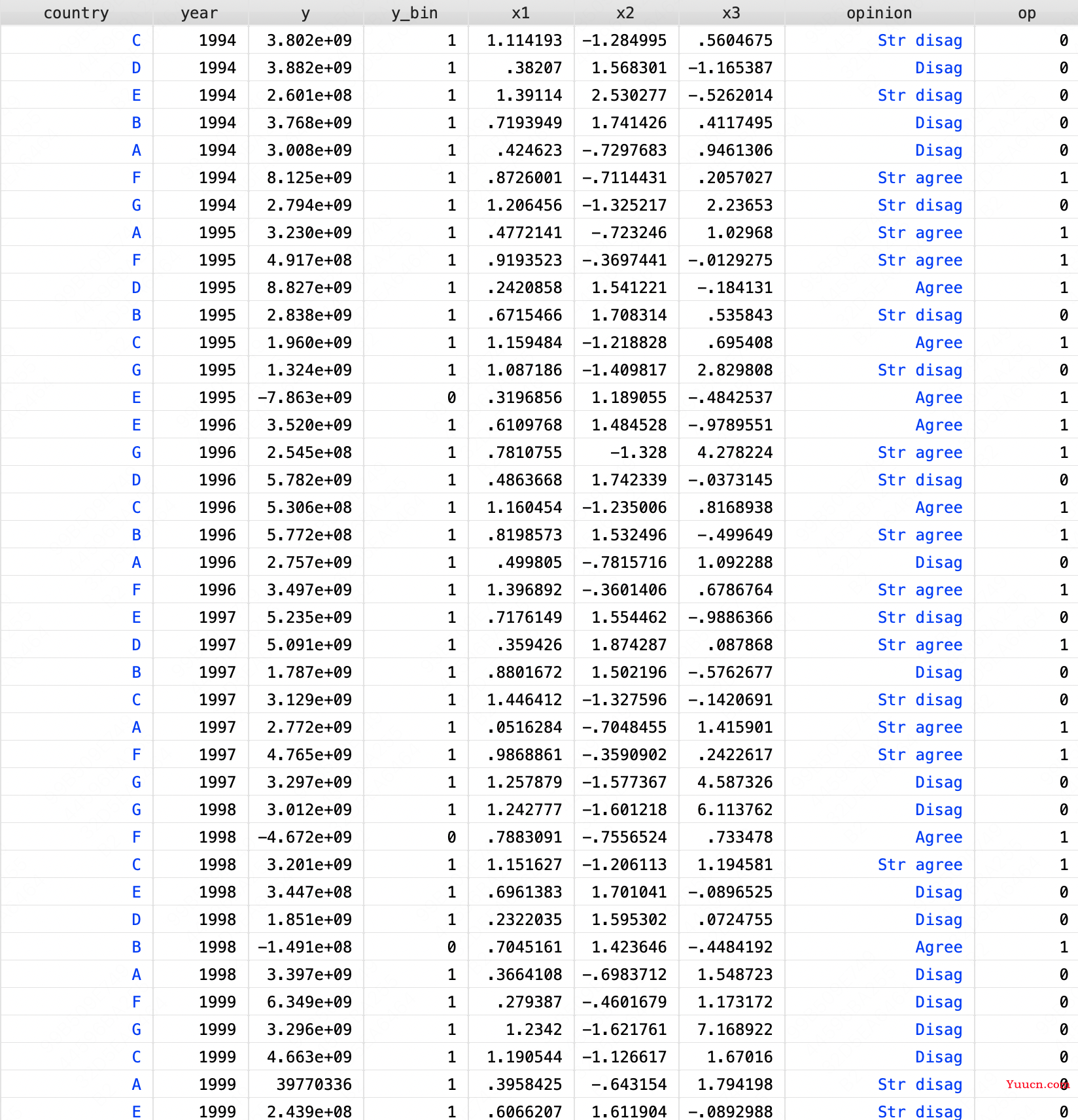1078x1120 pixels.
Task: Click y value 1.787e+09
Action: point(309,673)
